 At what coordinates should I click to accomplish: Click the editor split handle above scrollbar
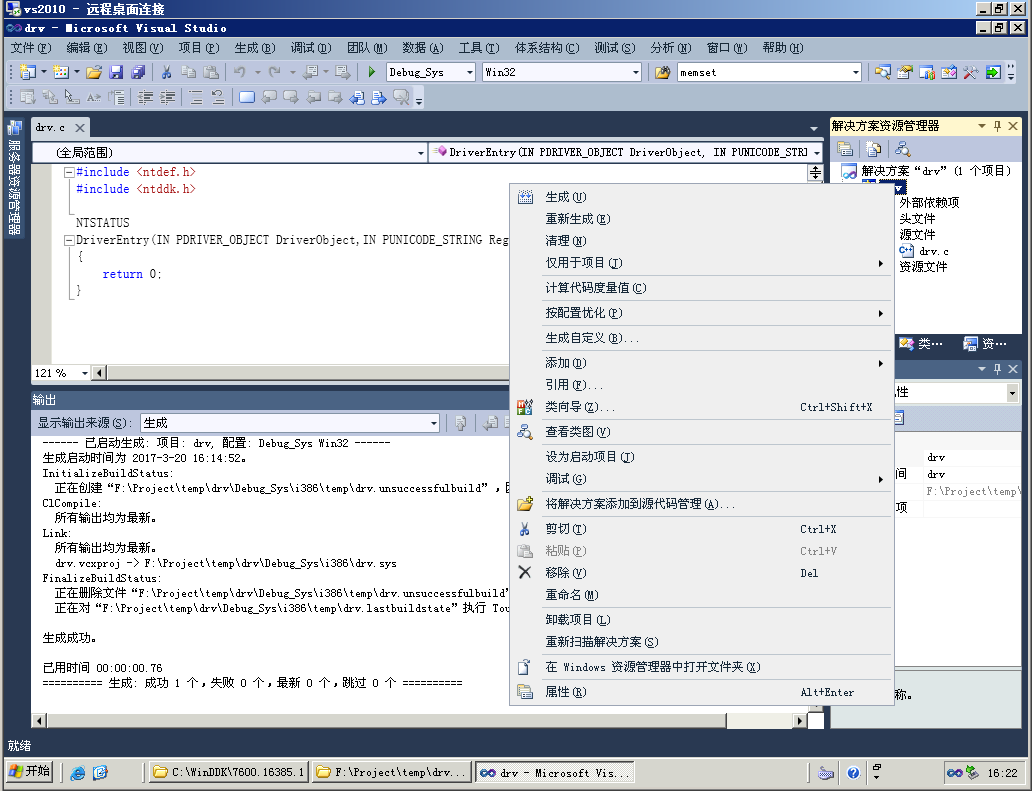[815, 173]
